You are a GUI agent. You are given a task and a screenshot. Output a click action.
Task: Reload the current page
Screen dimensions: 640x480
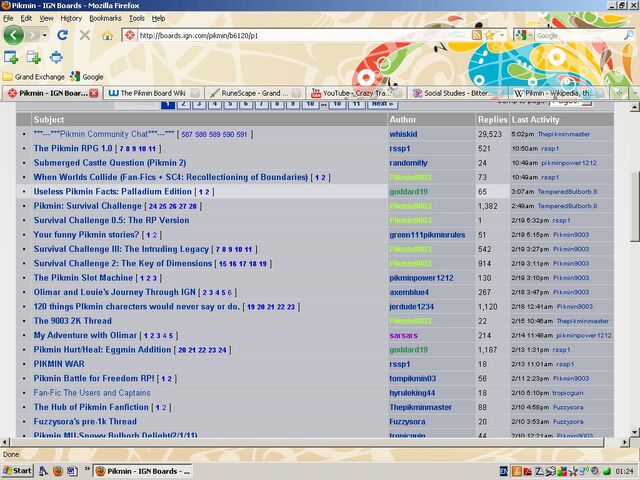tap(62, 35)
